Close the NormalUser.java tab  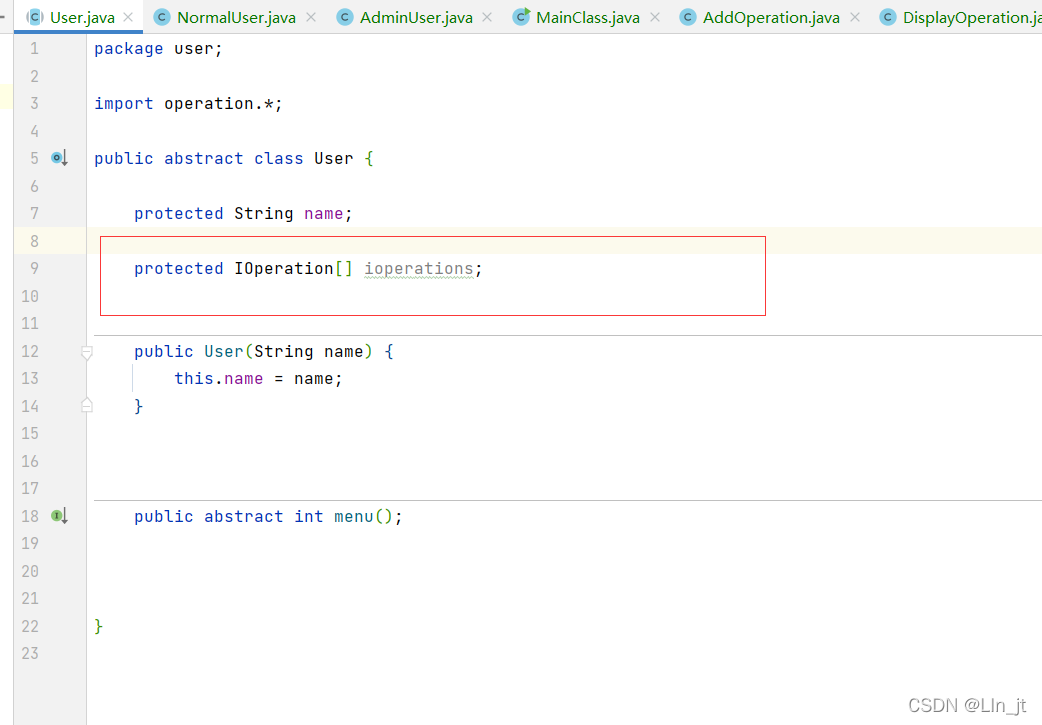coord(311,17)
